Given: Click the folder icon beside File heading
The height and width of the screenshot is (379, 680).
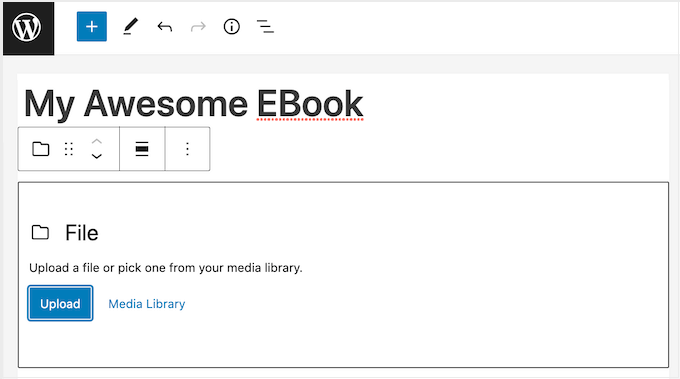Looking at the screenshot, I should 40,232.
